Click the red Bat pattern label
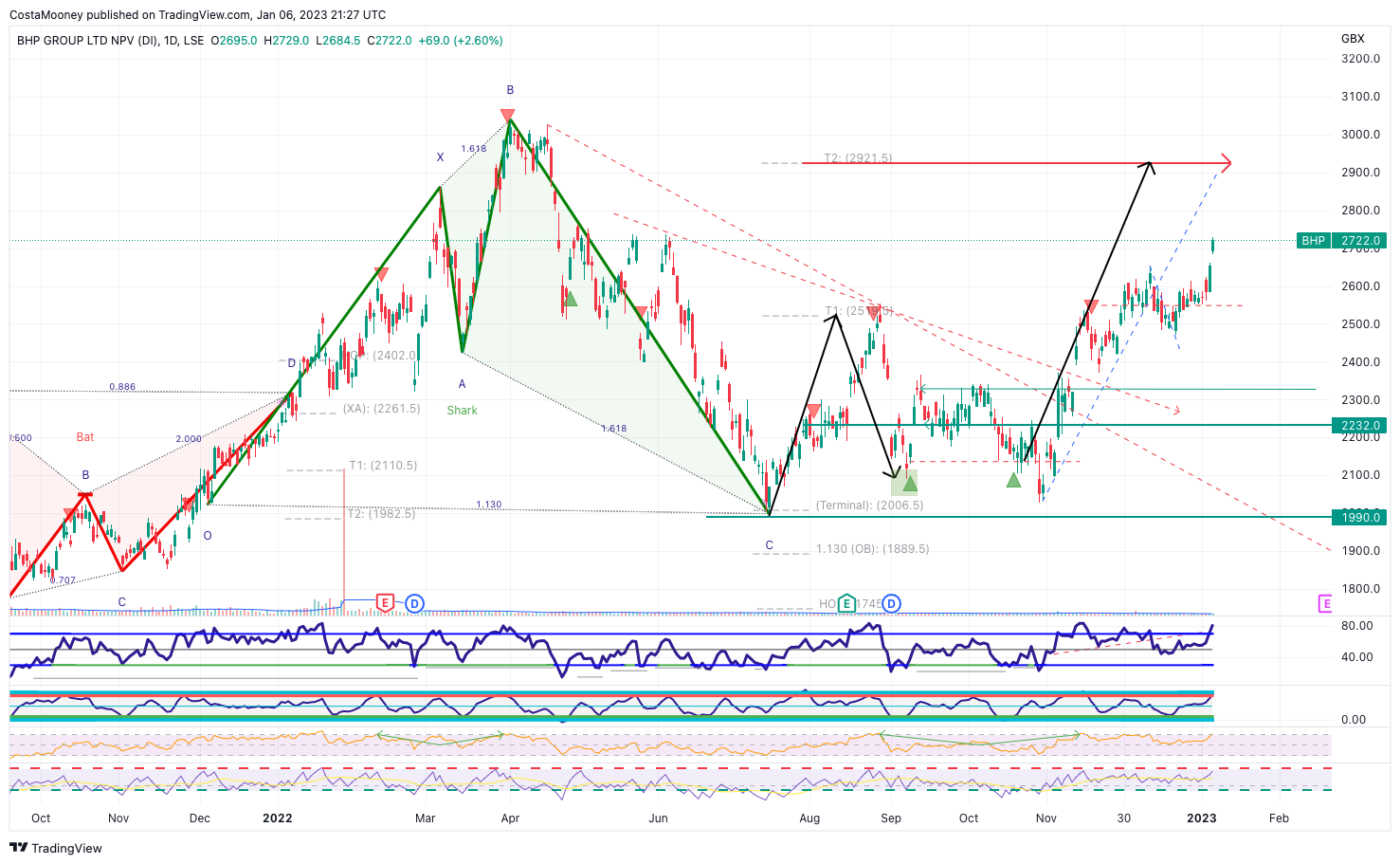This screenshot has width=1400, height=864. coord(85,437)
